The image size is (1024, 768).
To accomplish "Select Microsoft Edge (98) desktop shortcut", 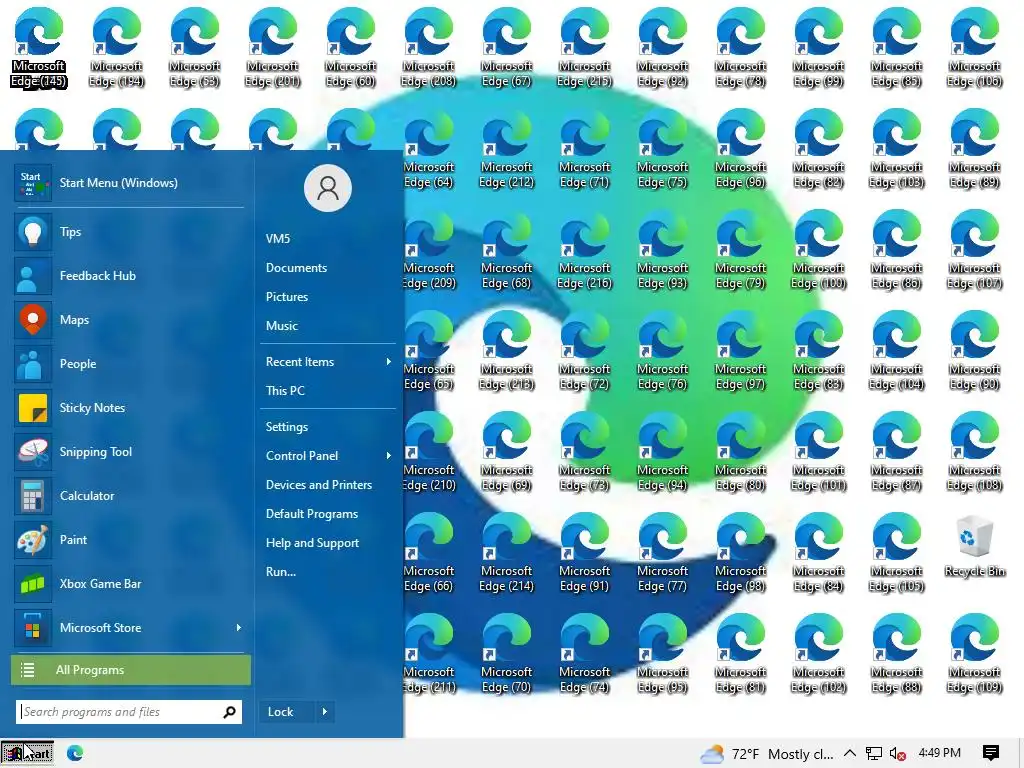I will click(x=740, y=552).
